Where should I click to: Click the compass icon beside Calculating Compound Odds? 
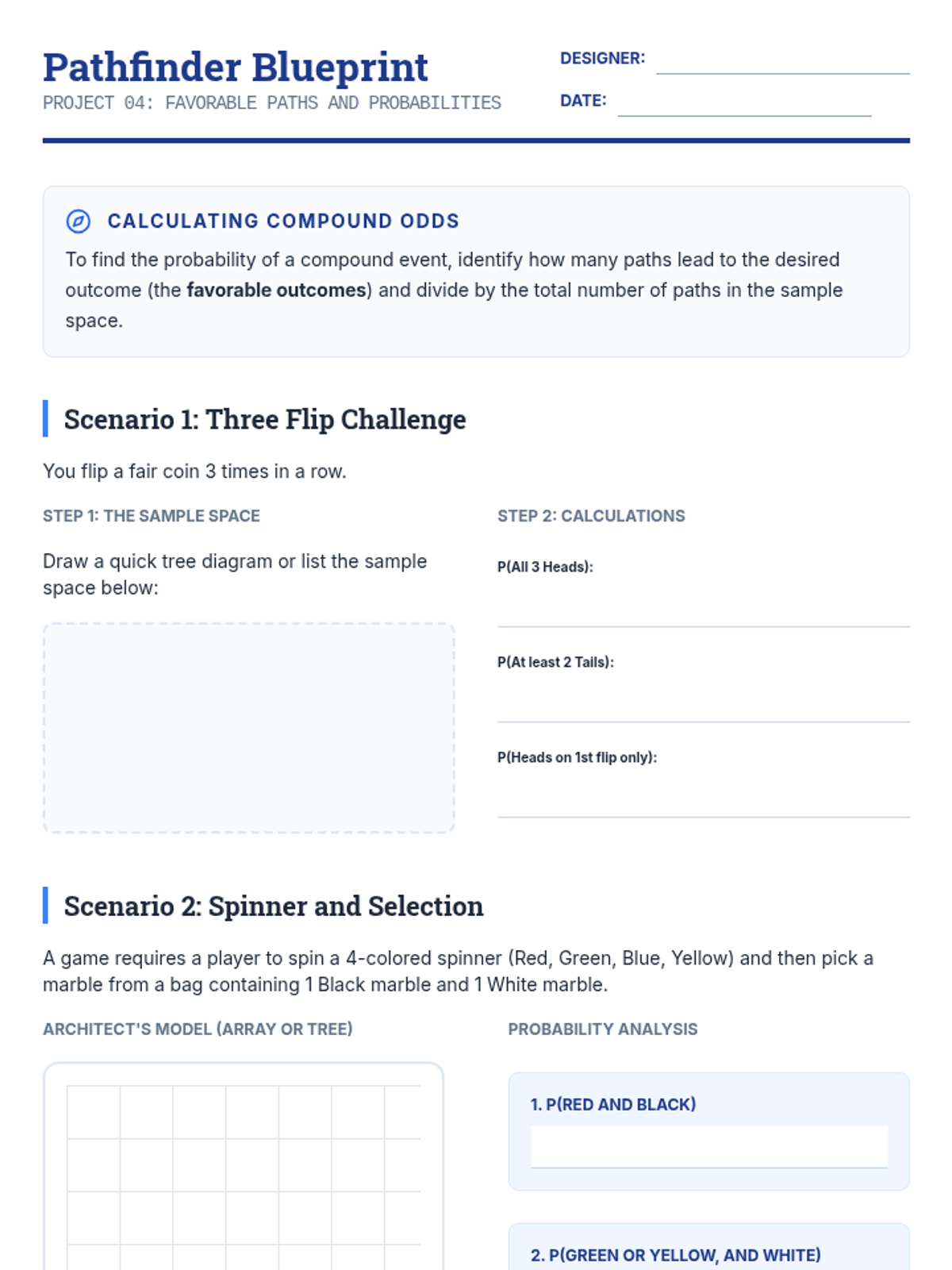click(x=78, y=221)
